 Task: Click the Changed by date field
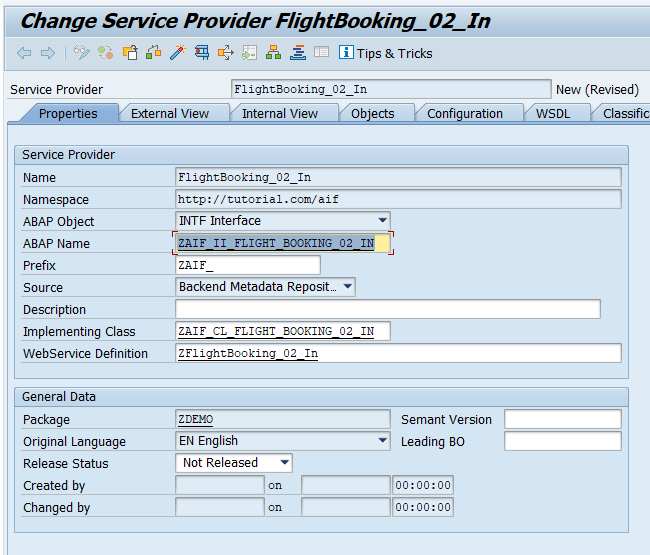[346, 507]
